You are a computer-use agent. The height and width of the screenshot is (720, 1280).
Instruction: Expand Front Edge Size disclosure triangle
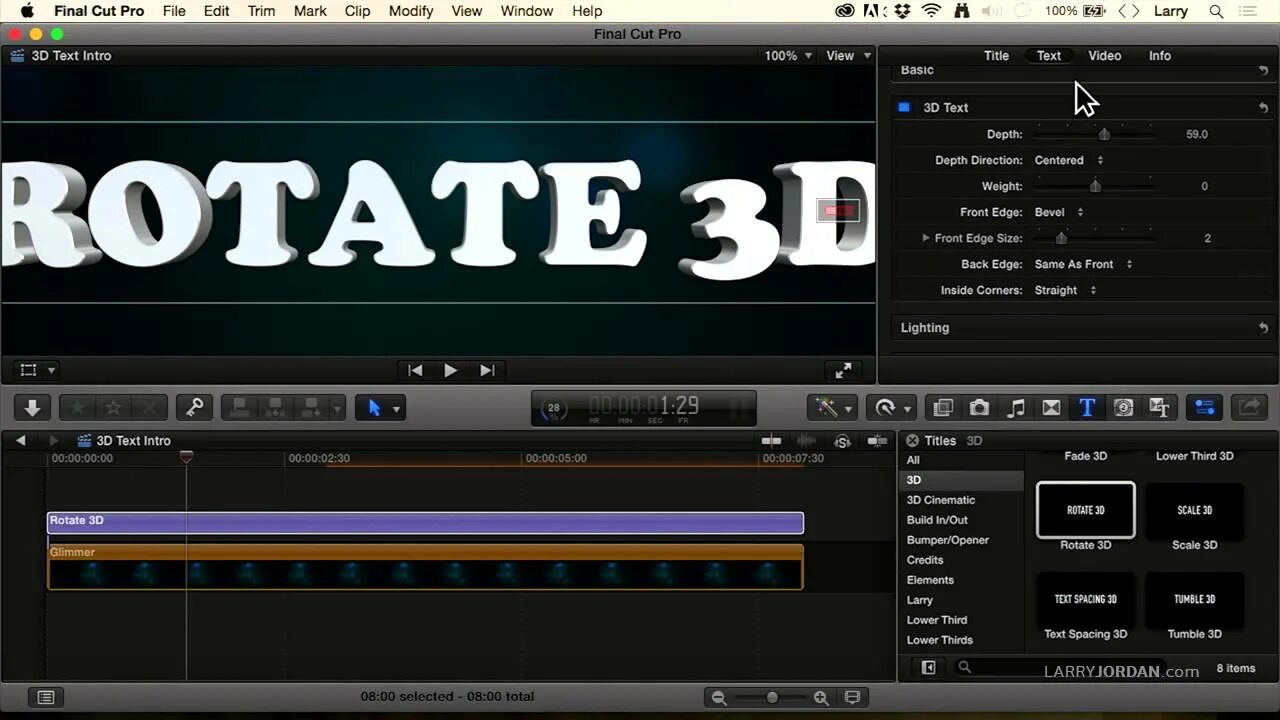(x=926, y=238)
